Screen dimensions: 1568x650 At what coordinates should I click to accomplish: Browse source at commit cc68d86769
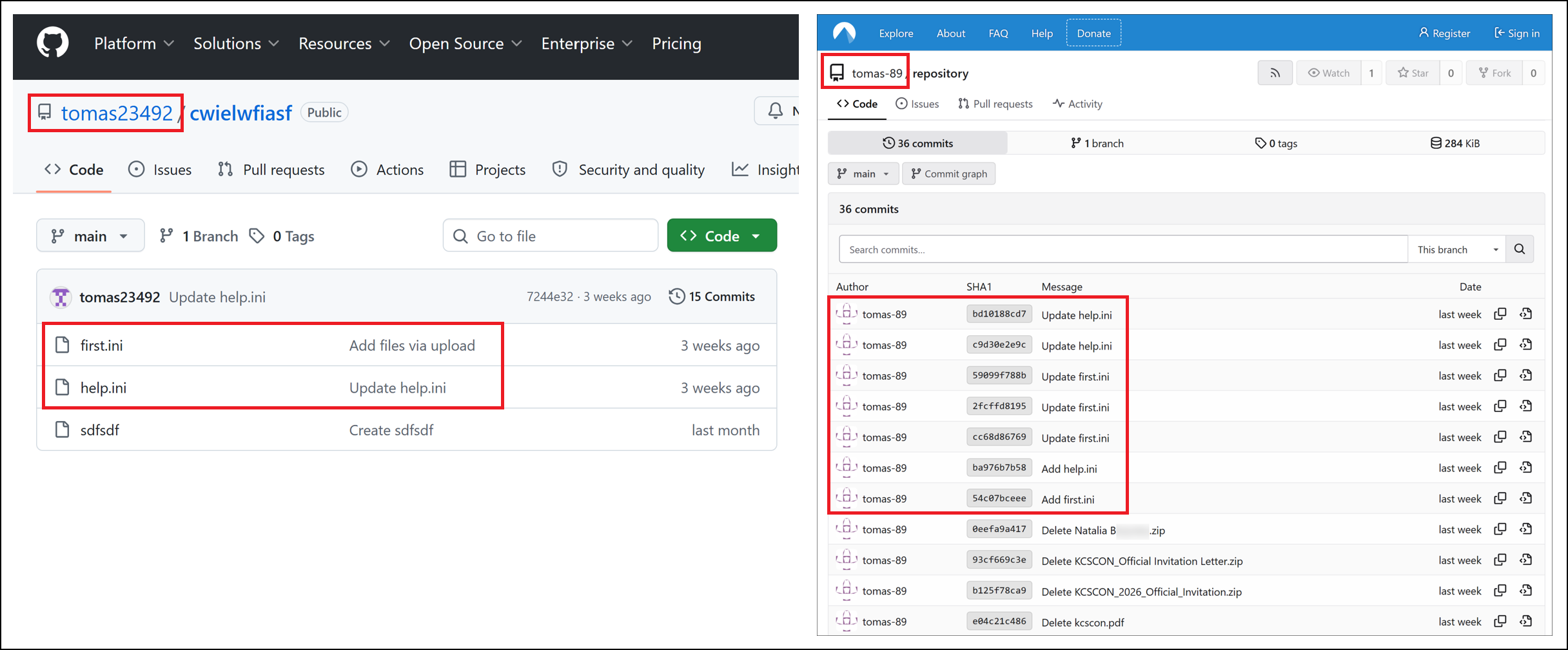[x=1525, y=437]
